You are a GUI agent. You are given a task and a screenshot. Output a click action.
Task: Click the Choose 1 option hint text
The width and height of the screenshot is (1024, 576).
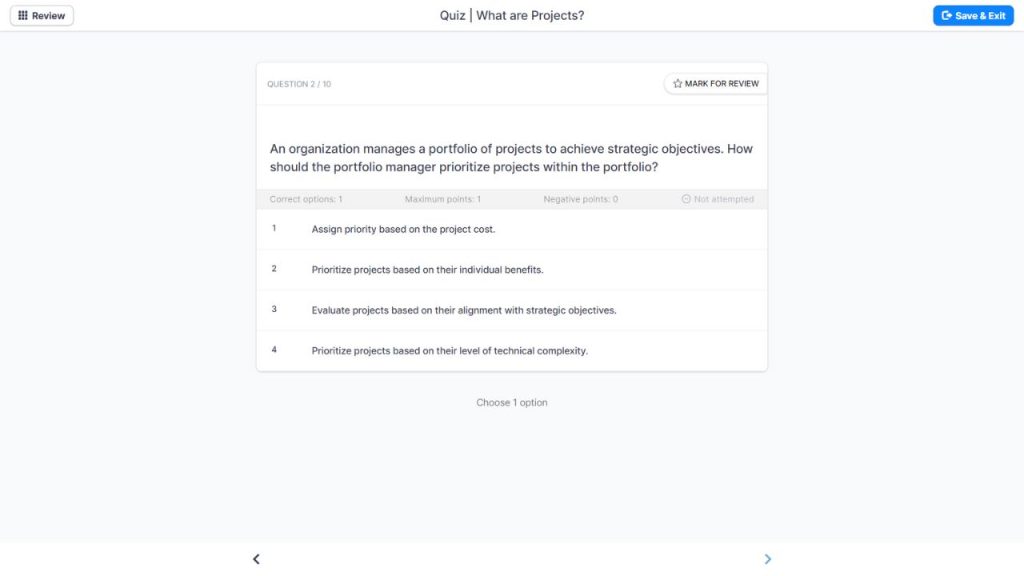coord(511,402)
